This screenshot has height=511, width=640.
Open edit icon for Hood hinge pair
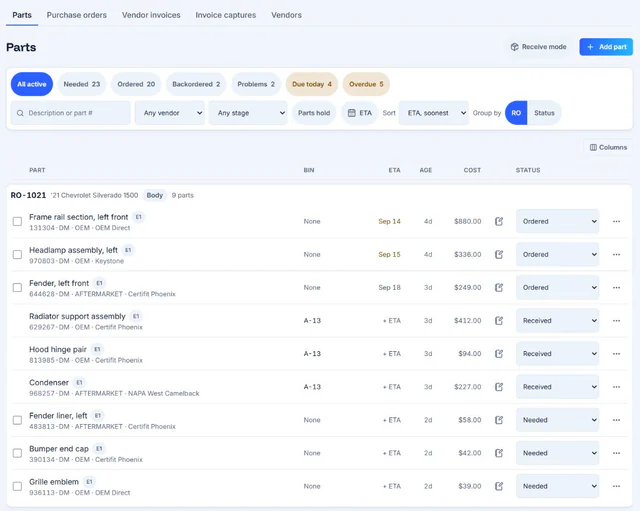(x=499, y=353)
